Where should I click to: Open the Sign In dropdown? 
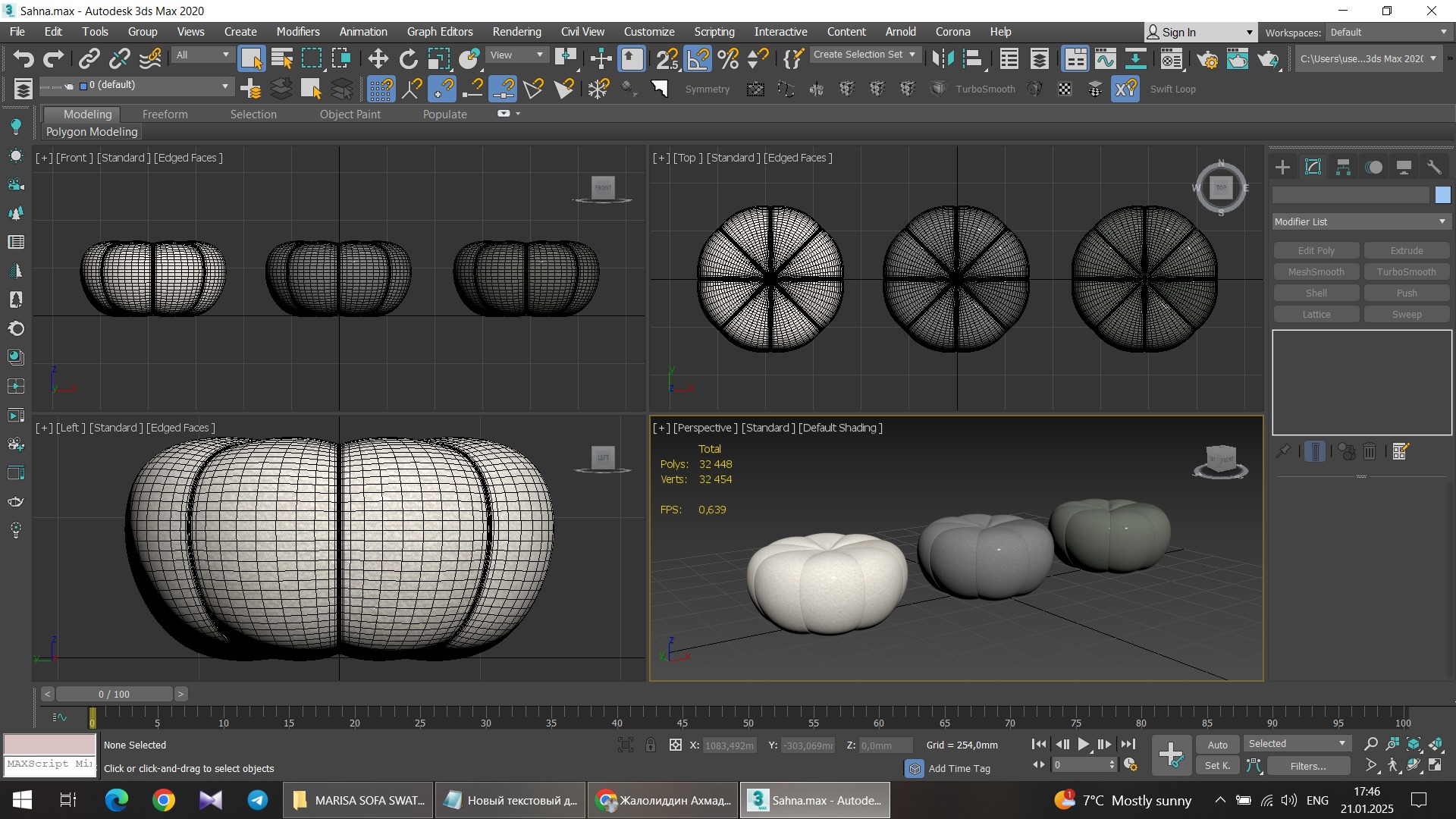tap(1200, 33)
